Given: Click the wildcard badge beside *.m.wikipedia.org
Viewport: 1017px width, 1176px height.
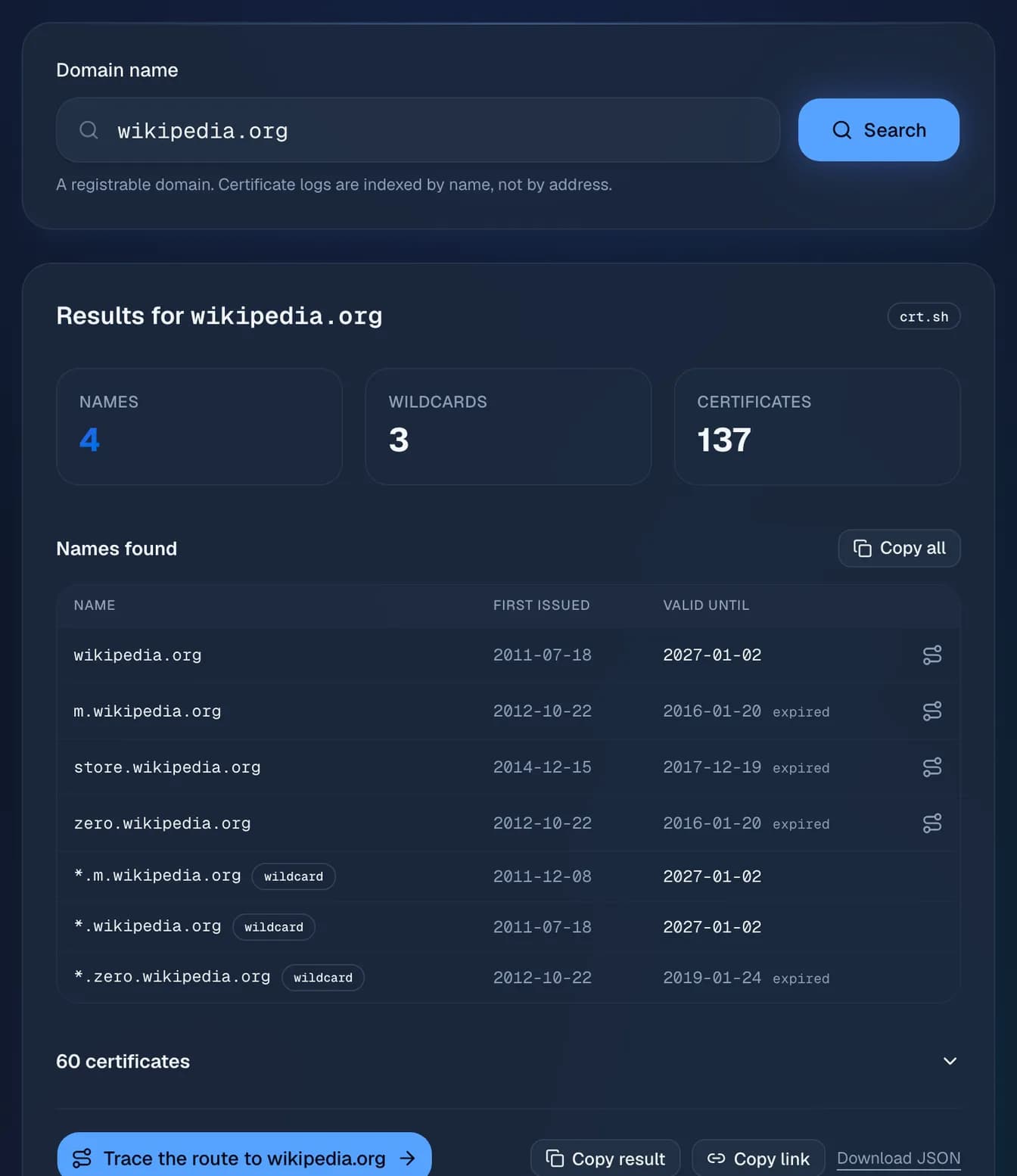Looking at the screenshot, I should (x=294, y=876).
